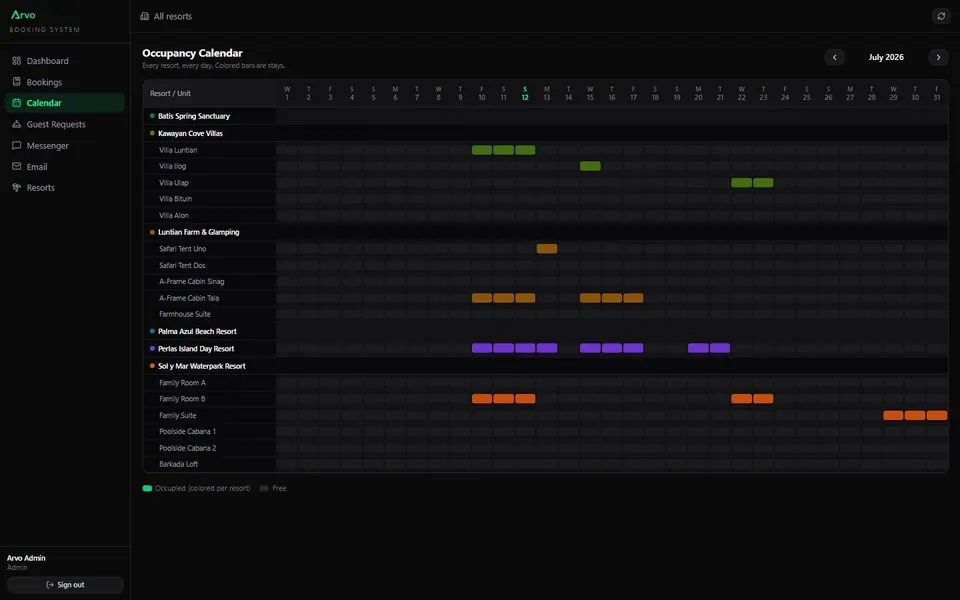Open the All resorts filter
This screenshot has width=960, height=600.
coord(166,17)
